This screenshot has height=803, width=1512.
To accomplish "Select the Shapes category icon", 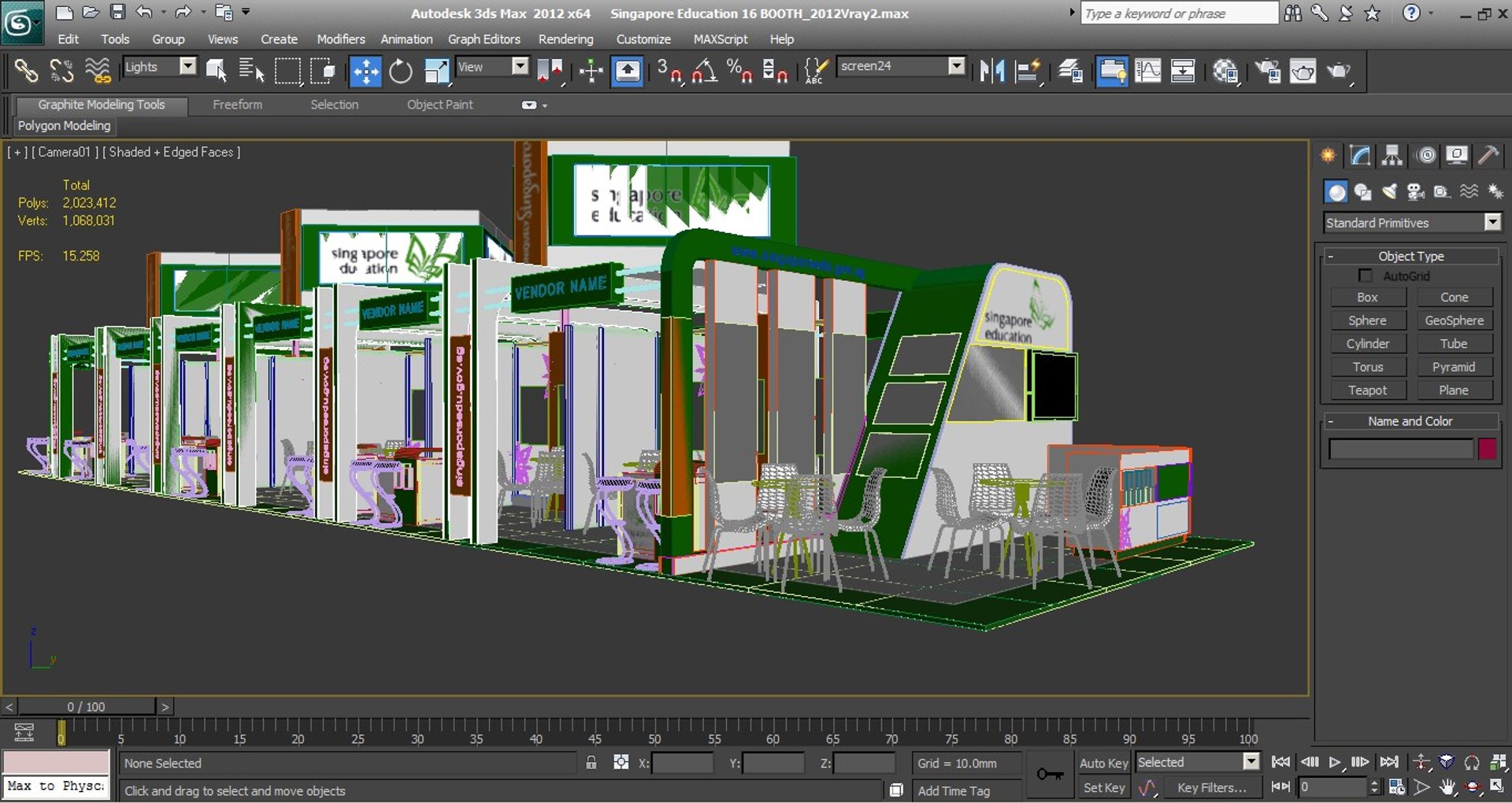I will [1362, 192].
